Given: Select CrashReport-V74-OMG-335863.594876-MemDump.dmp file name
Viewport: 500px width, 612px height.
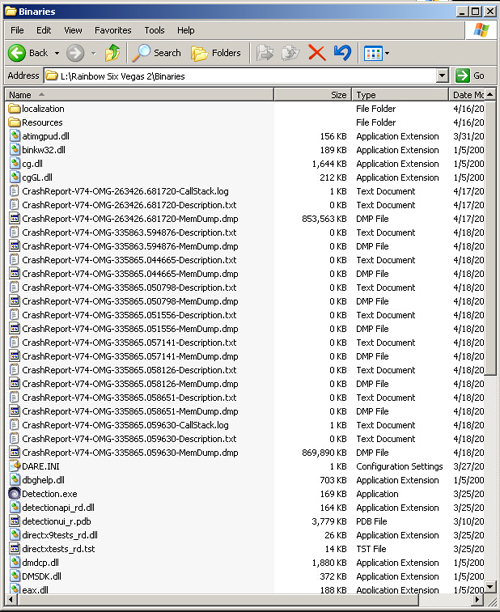Looking at the screenshot, I should 130,246.
